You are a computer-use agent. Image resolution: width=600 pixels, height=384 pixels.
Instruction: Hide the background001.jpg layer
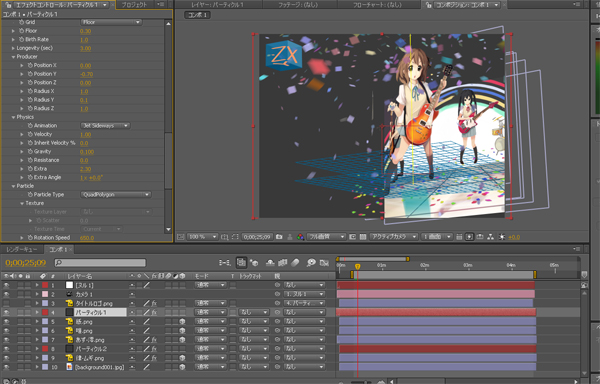pyautogui.click(x=6, y=367)
